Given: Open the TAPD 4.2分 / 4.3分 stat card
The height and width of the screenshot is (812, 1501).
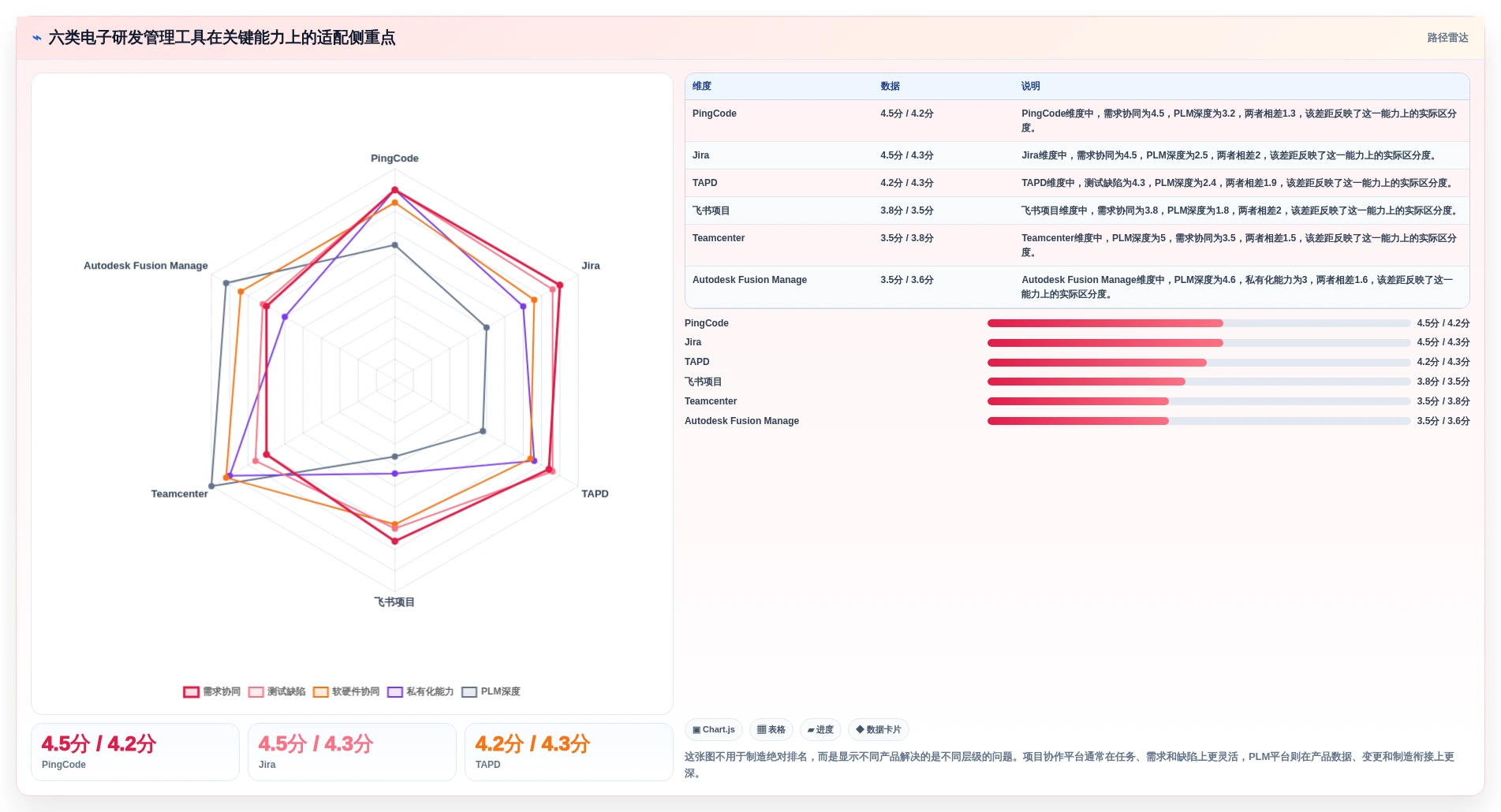Looking at the screenshot, I should pyautogui.click(x=569, y=752).
